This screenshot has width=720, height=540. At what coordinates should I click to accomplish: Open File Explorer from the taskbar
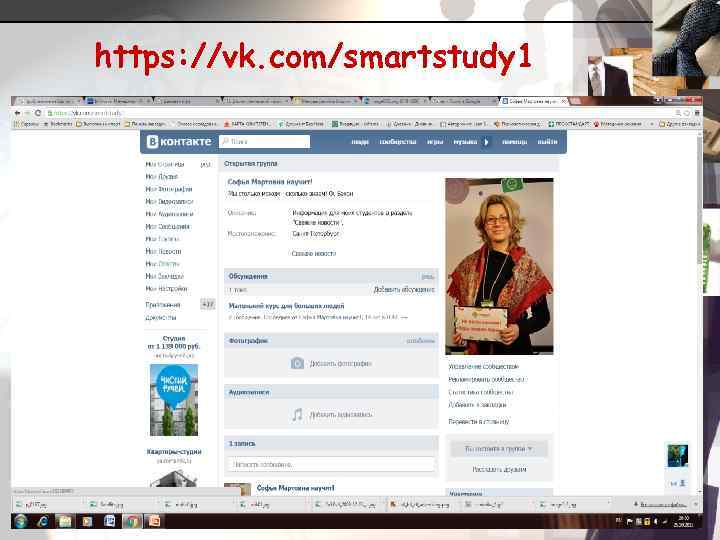(x=65, y=521)
